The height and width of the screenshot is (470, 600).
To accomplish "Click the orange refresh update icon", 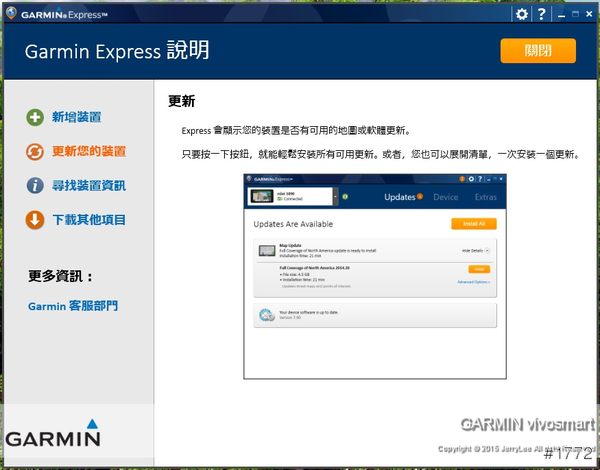I will pos(35,152).
